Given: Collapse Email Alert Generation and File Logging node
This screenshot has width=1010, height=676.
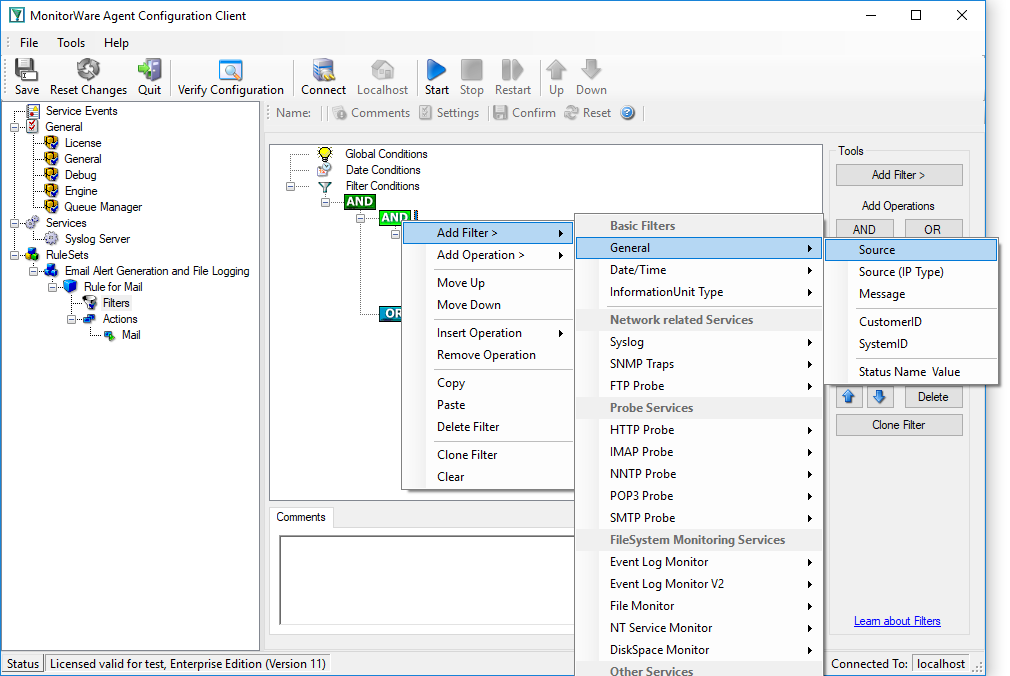Looking at the screenshot, I should tap(33, 271).
